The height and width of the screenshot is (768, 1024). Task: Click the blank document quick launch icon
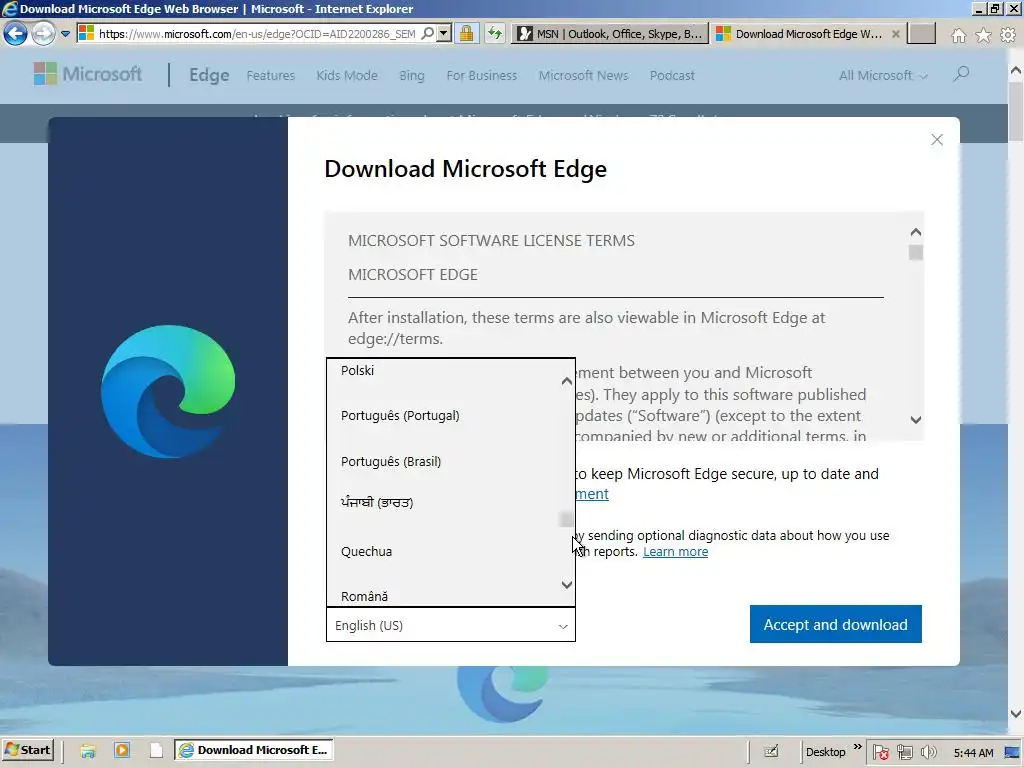[x=156, y=750]
